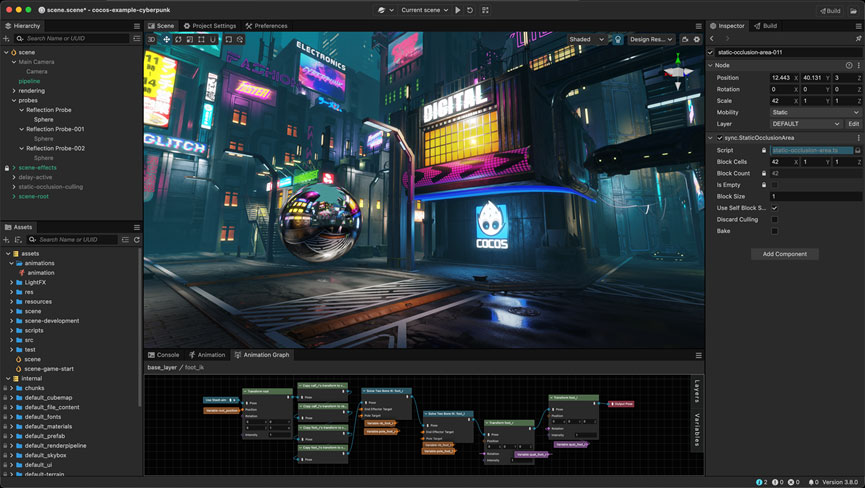Click the plus icon in Hierarchy panel
This screenshot has height=488, width=865.
tap(8, 38)
